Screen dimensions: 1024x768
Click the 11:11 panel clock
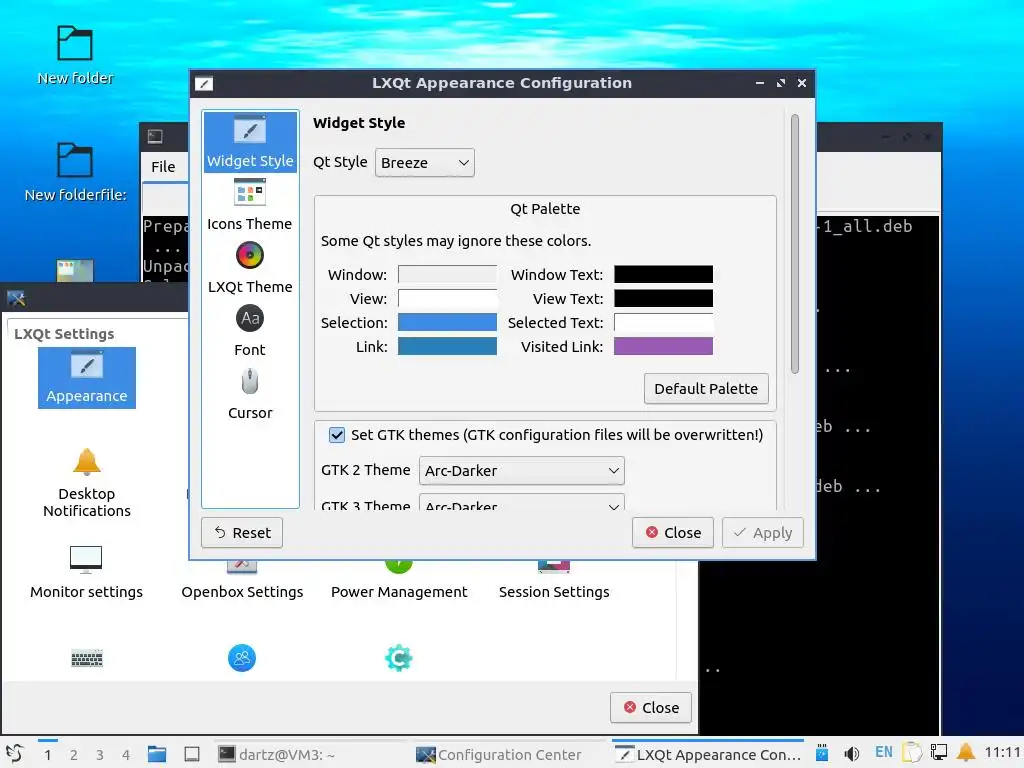(1002, 752)
